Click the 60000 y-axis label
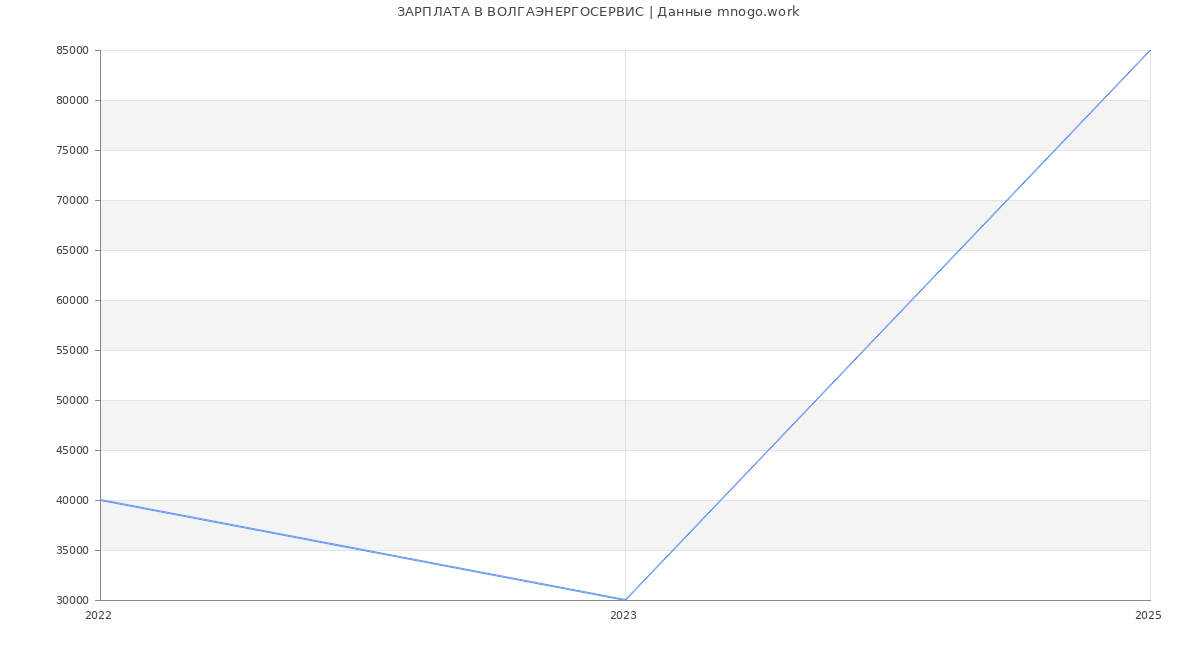Viewport: 1200px width, 650px height. [72, 301]
